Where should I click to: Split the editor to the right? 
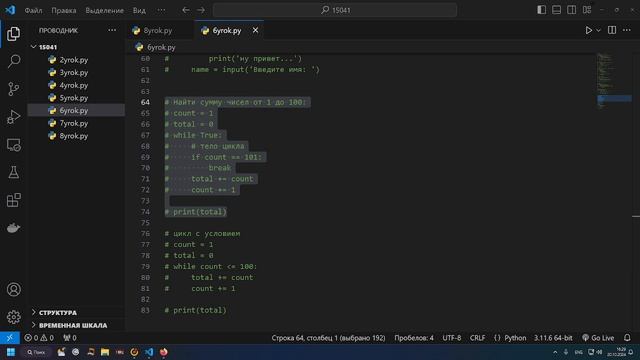[612, 30]
